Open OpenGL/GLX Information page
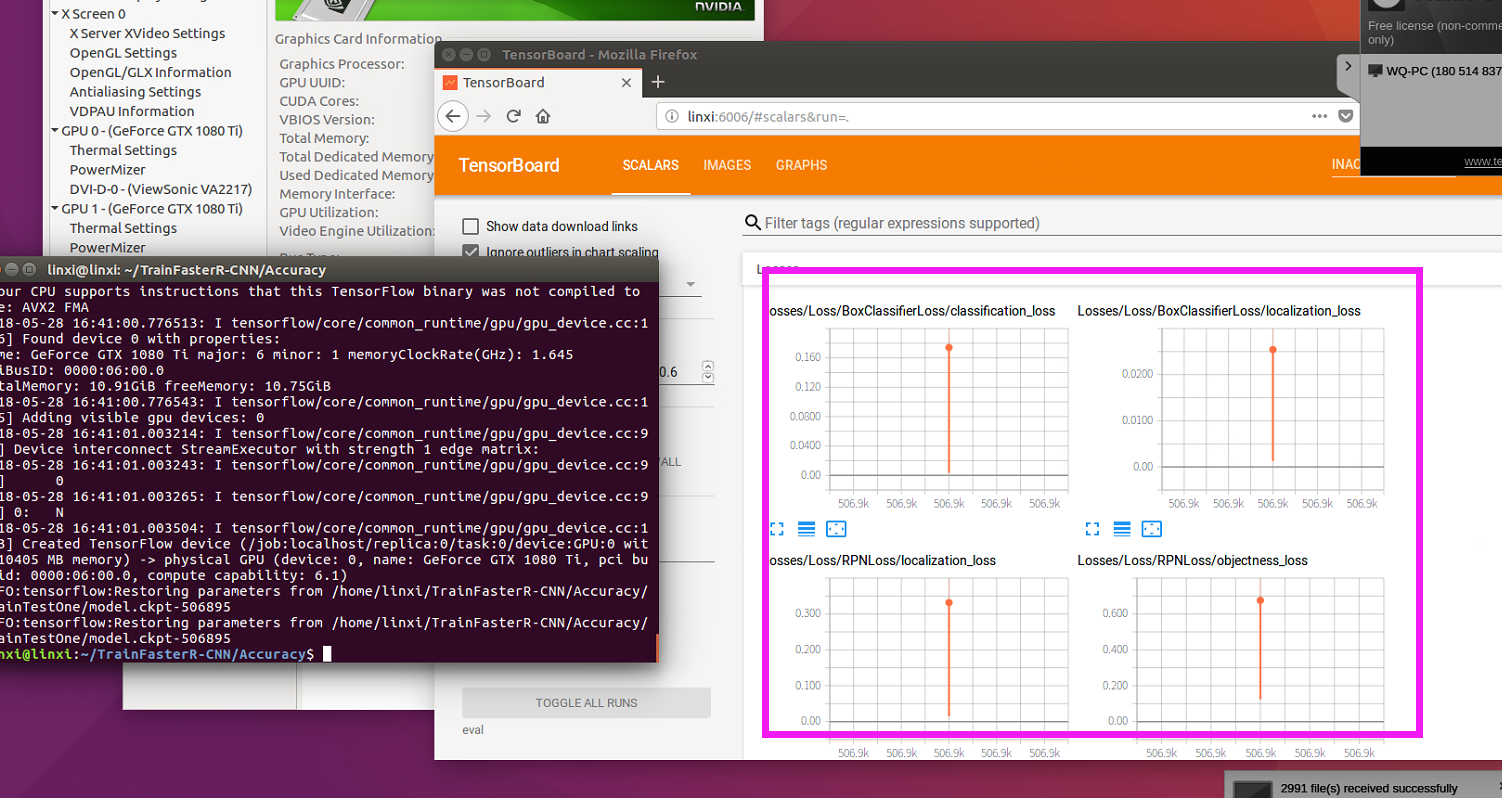This screenshot has height=798, width=1502. (x=150, y=72)
